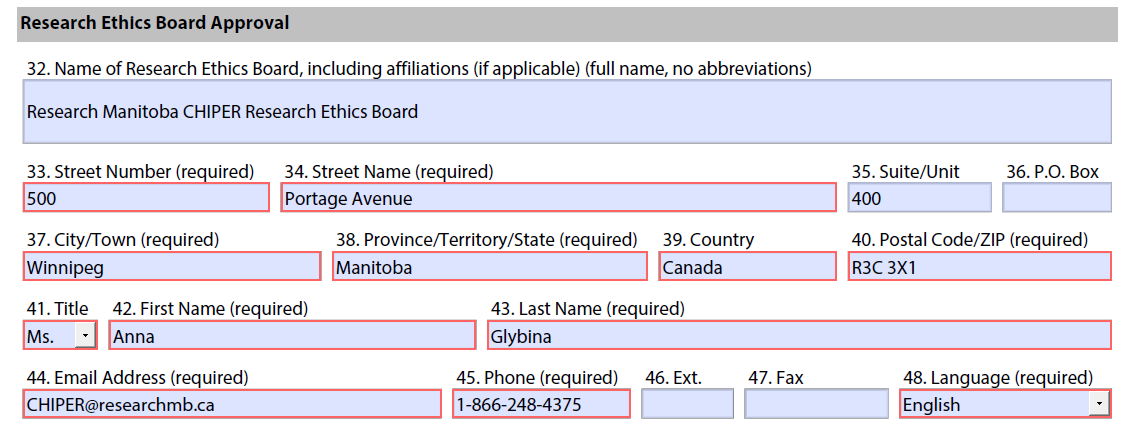1125x424 pixels.
Task: Click the empty Fax field
Action: point(816,404)
